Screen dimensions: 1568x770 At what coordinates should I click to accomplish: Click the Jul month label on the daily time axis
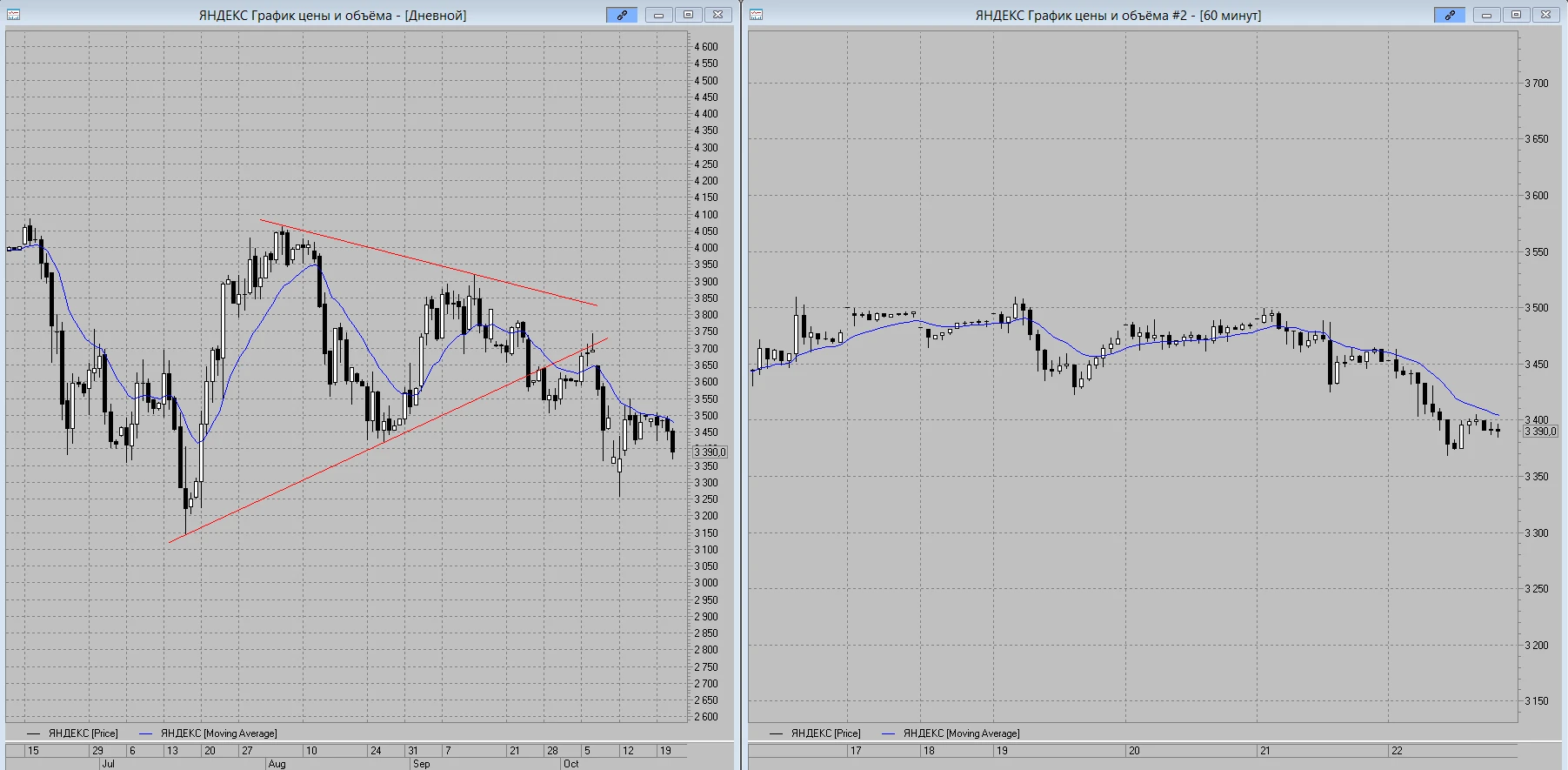tap(108, 764)
